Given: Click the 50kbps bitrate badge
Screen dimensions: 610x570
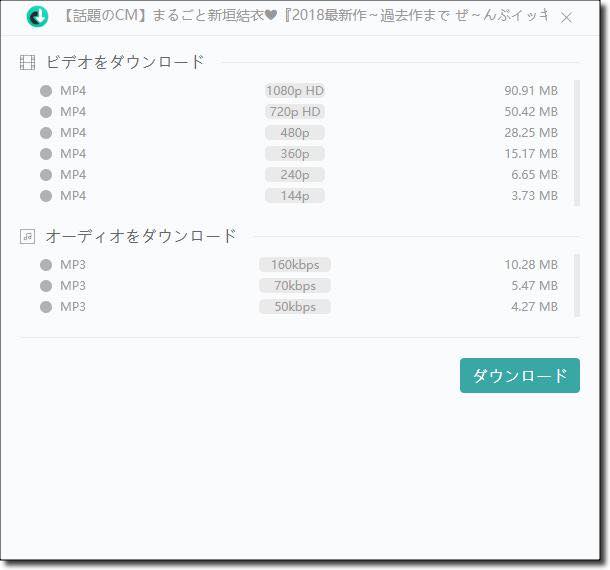Looking at the screenshot, I should (295, 307).
